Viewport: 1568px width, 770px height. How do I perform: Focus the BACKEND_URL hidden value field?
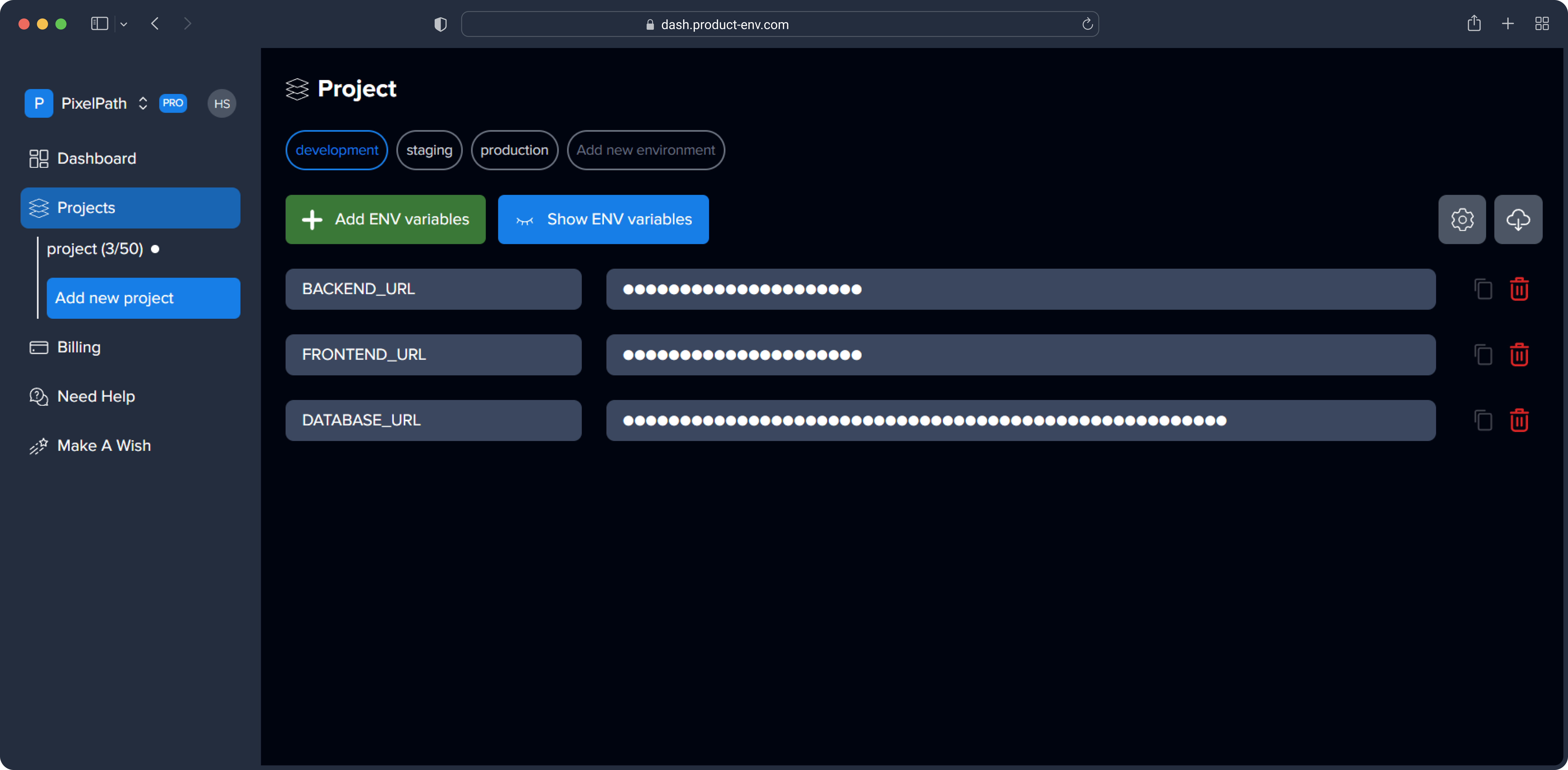click(1021, 289)
